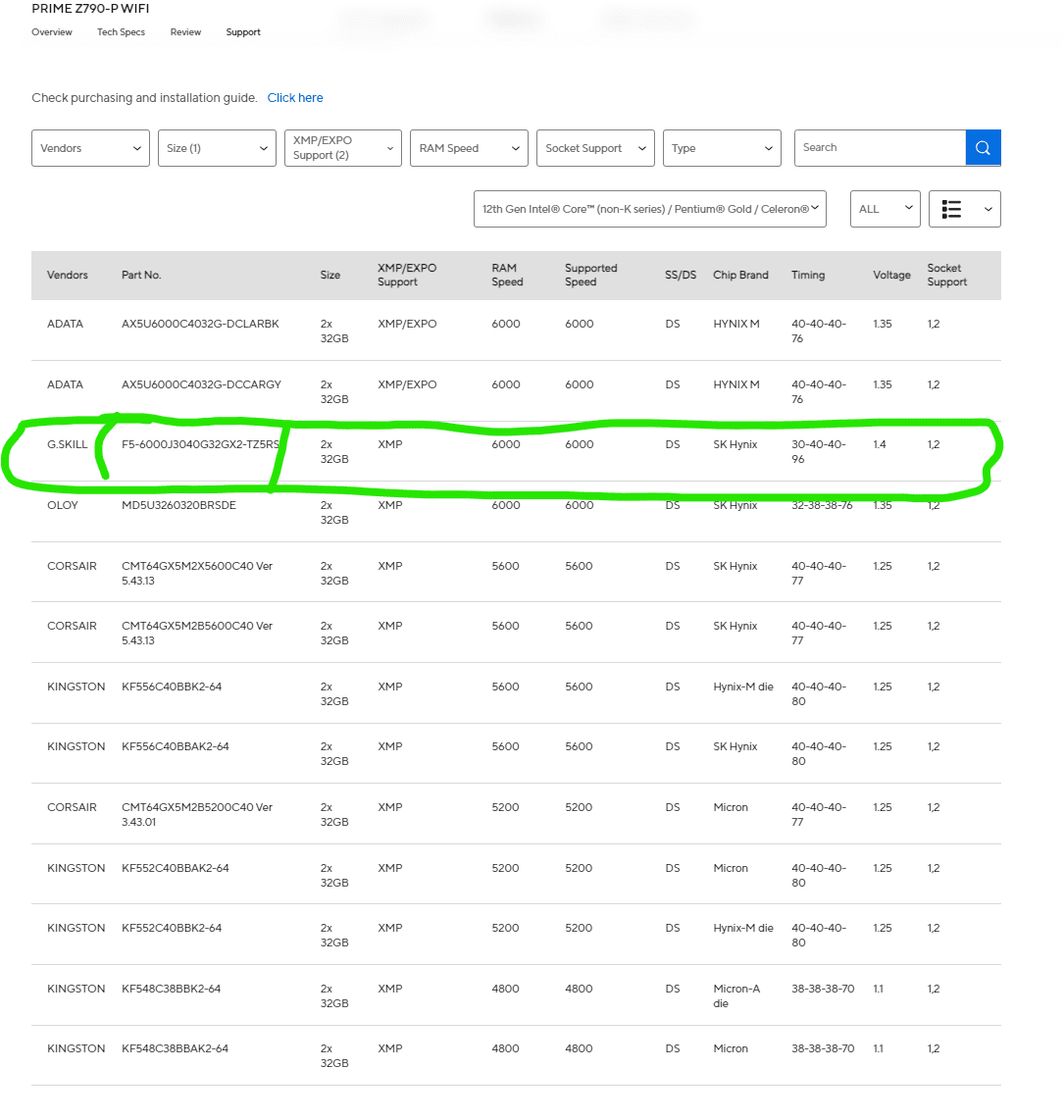Click the G.SKILL vendor cell
Screen dimensions: 1064x1120
[x=67, y=444]
